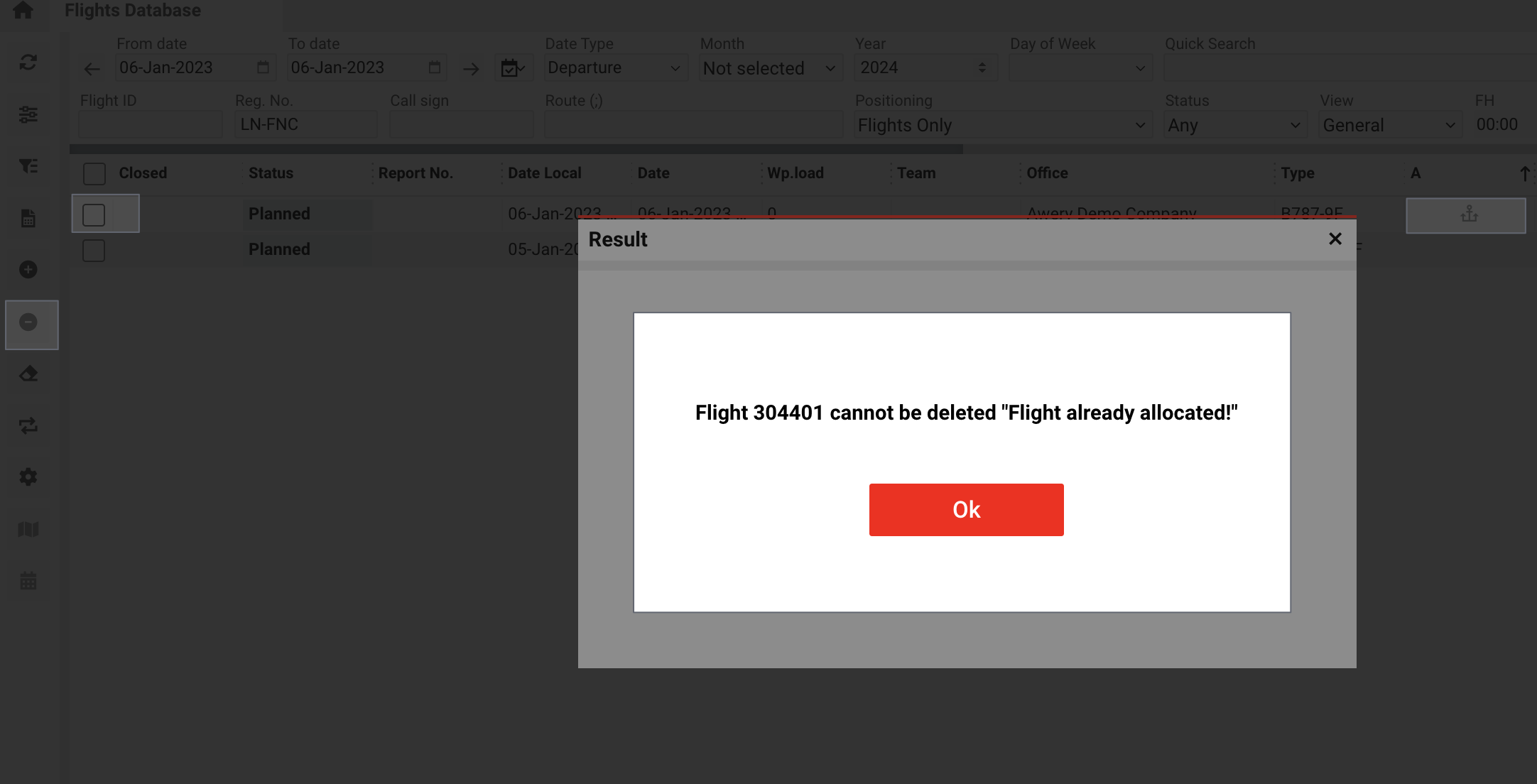
Task: Click the home icon in sidebar
Action: coord(23,10)
